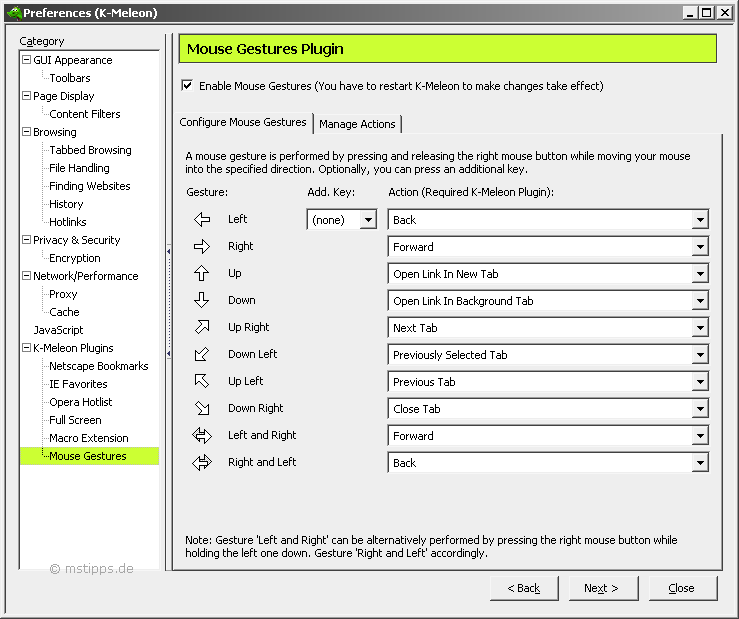
Task: Click the Left and Right double-arrow icon
Action: click(x=202, y=435)
